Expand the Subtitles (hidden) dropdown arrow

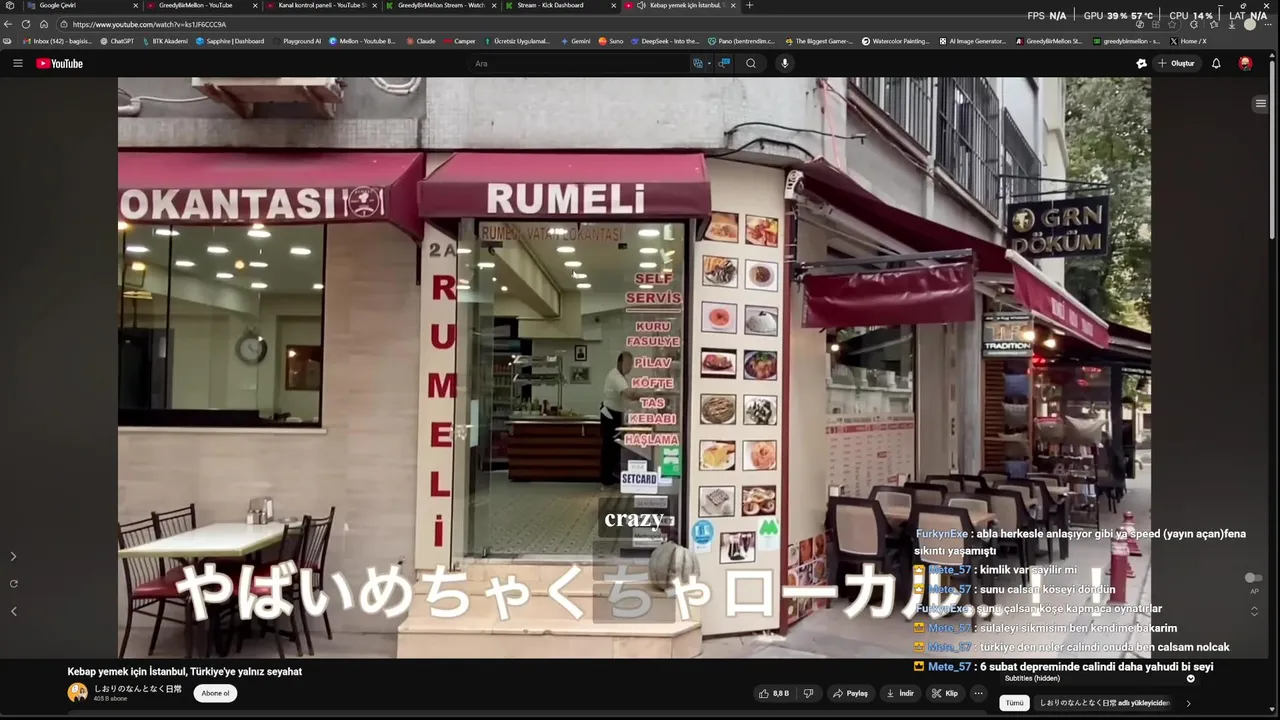(1190, 678)
